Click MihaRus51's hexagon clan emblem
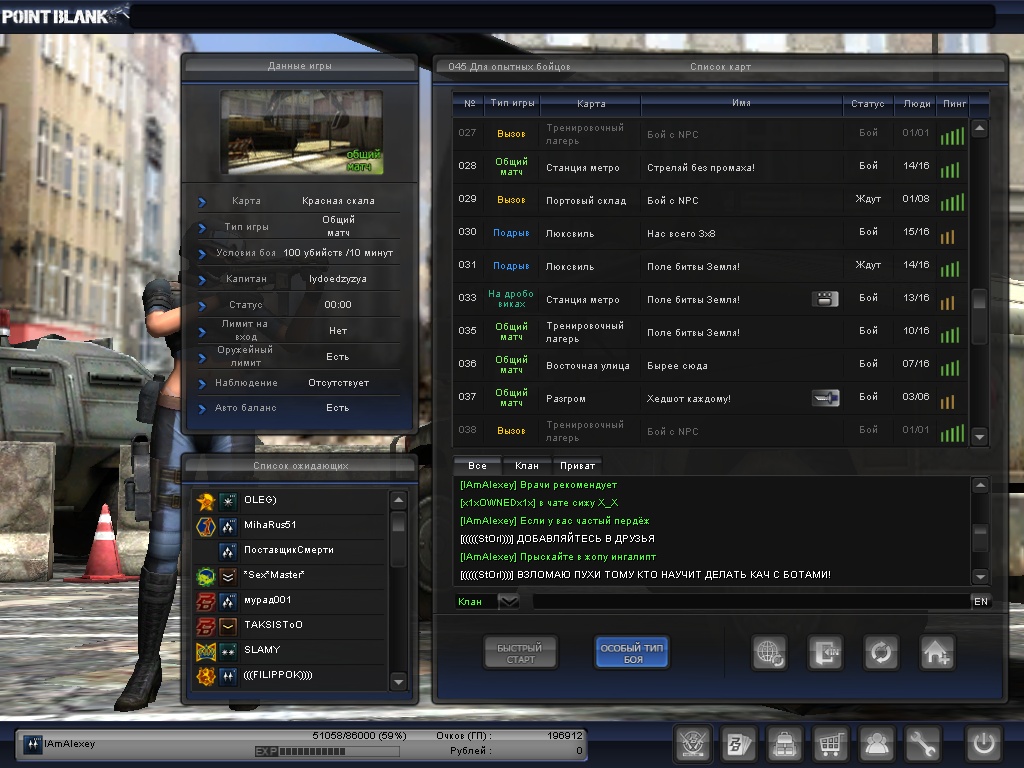 point(206,526)
